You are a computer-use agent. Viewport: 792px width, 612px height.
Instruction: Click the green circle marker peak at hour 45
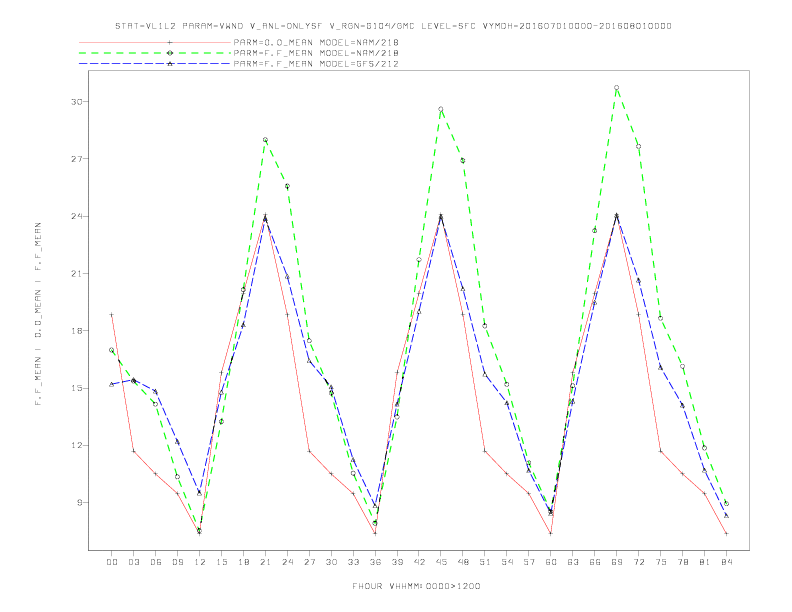tap(441, 109)
